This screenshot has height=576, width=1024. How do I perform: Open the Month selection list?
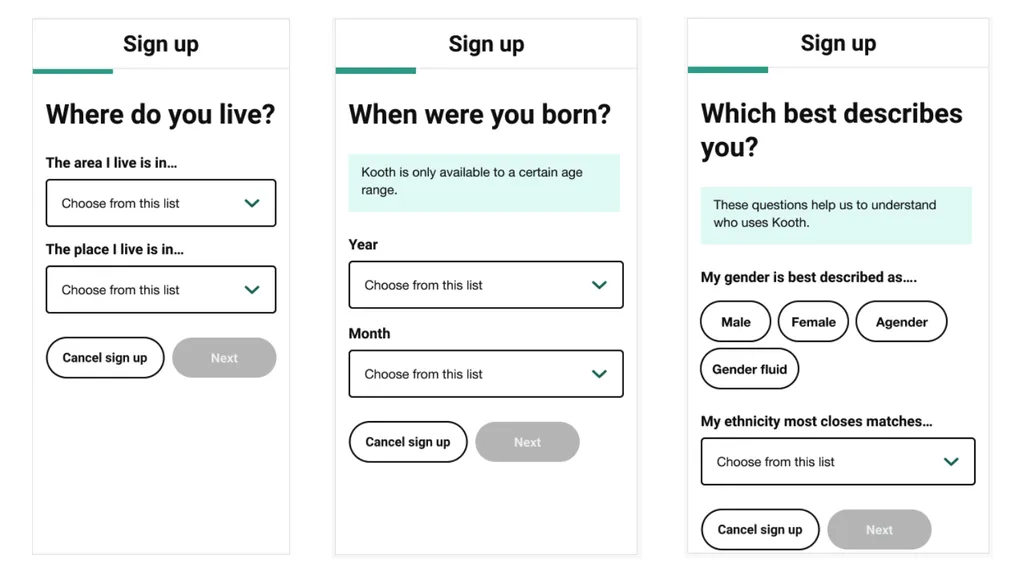[486, 374]
